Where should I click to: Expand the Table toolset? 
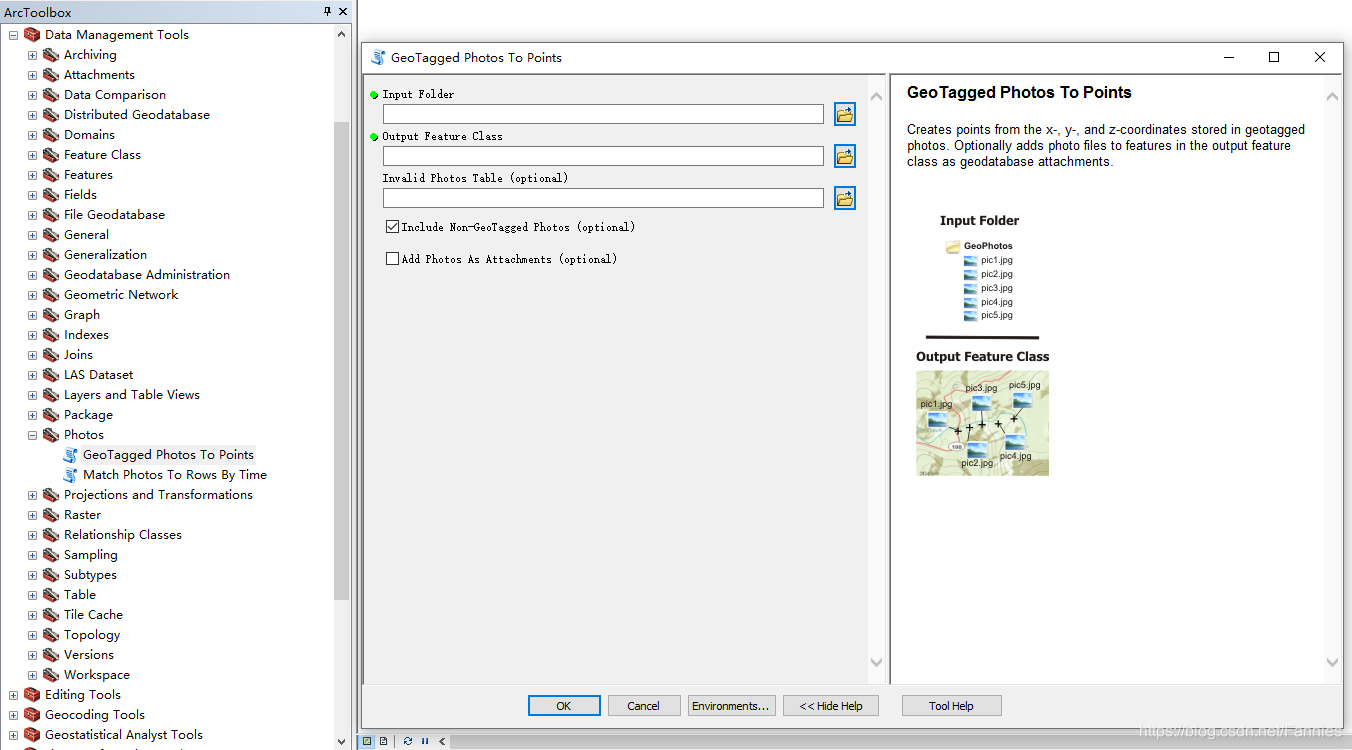(x=32, y=595)
